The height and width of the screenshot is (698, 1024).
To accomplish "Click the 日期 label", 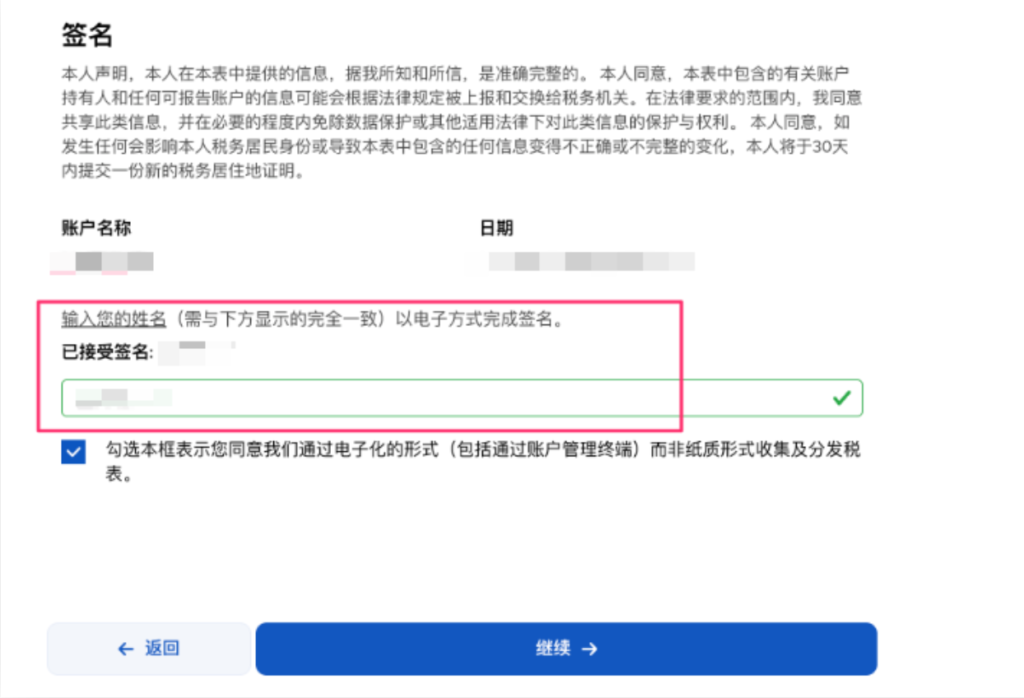I will [x=496, y=228].
